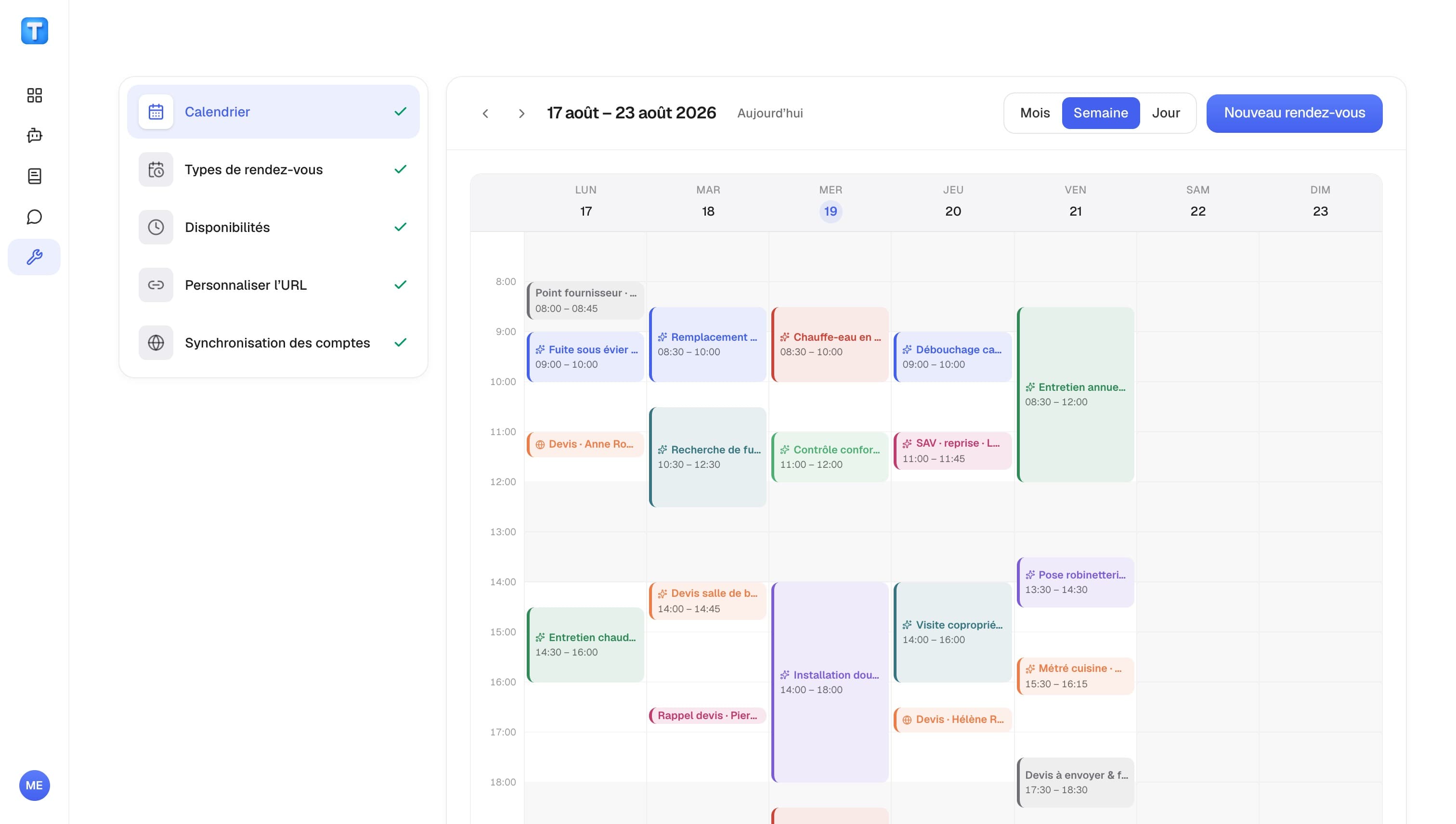Open Débouchage ca 09:00 event
This screenshot has height=824, width=1456.
[953, 357]
